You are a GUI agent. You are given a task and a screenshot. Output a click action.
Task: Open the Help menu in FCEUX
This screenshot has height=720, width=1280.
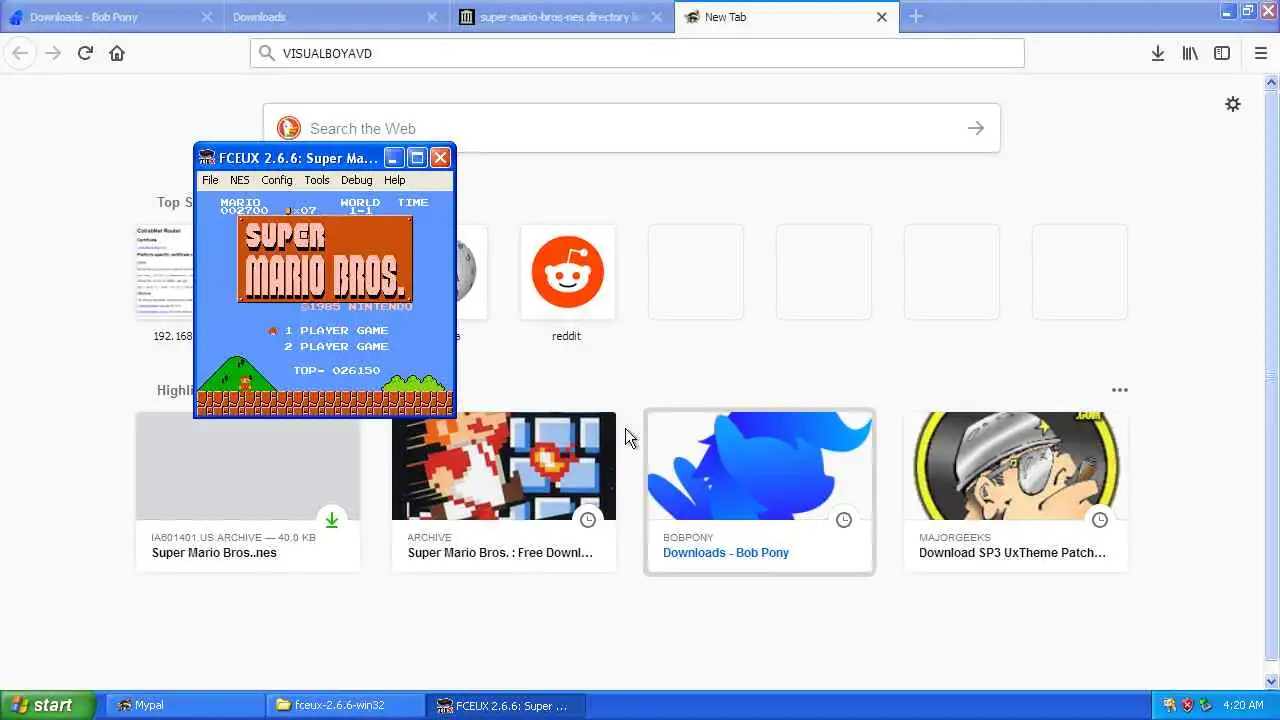click(394, 180)
